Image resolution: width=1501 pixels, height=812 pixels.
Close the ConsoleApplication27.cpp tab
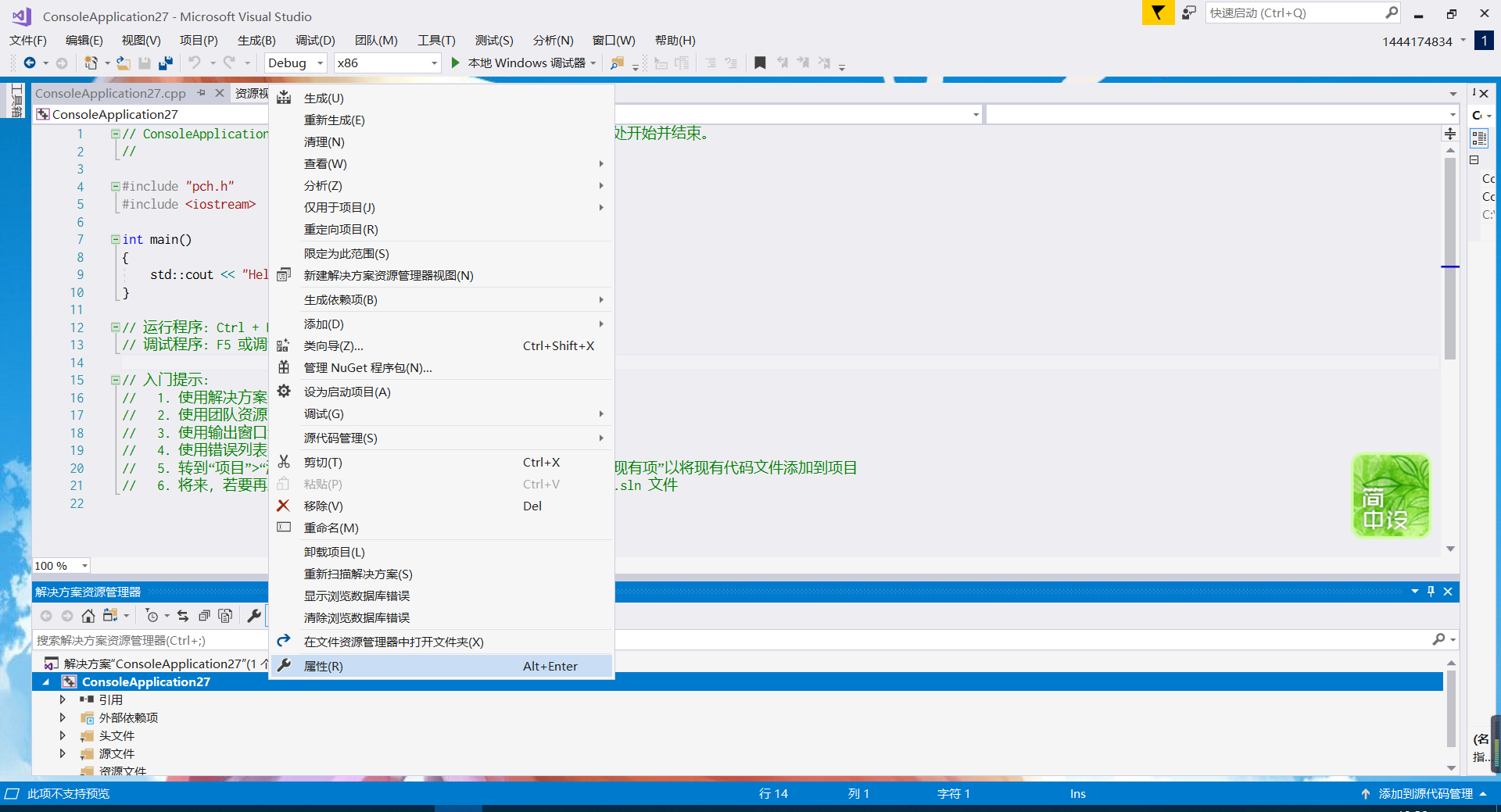point(220,93)
